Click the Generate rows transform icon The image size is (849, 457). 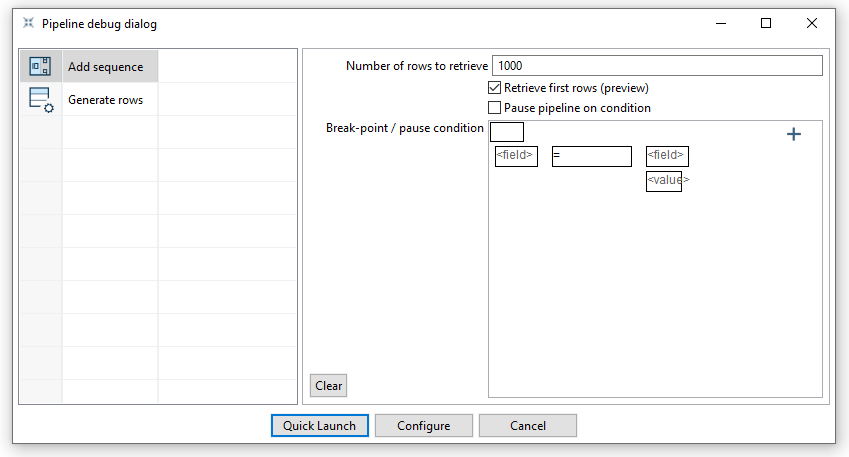40,100
